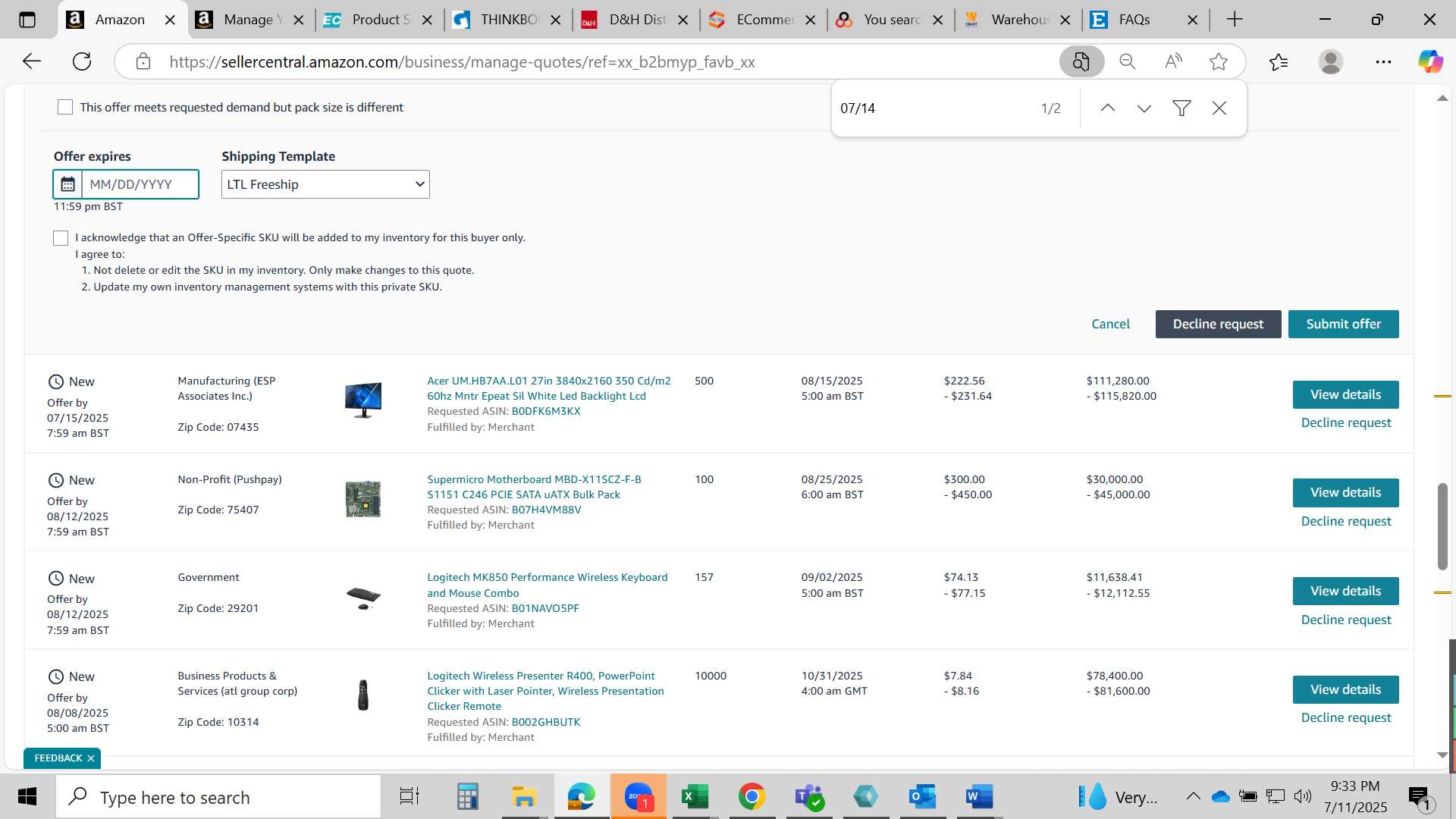Screen dimensions: 1456x819
Task: Close the find bar
Action: [x=1219, y=108]
